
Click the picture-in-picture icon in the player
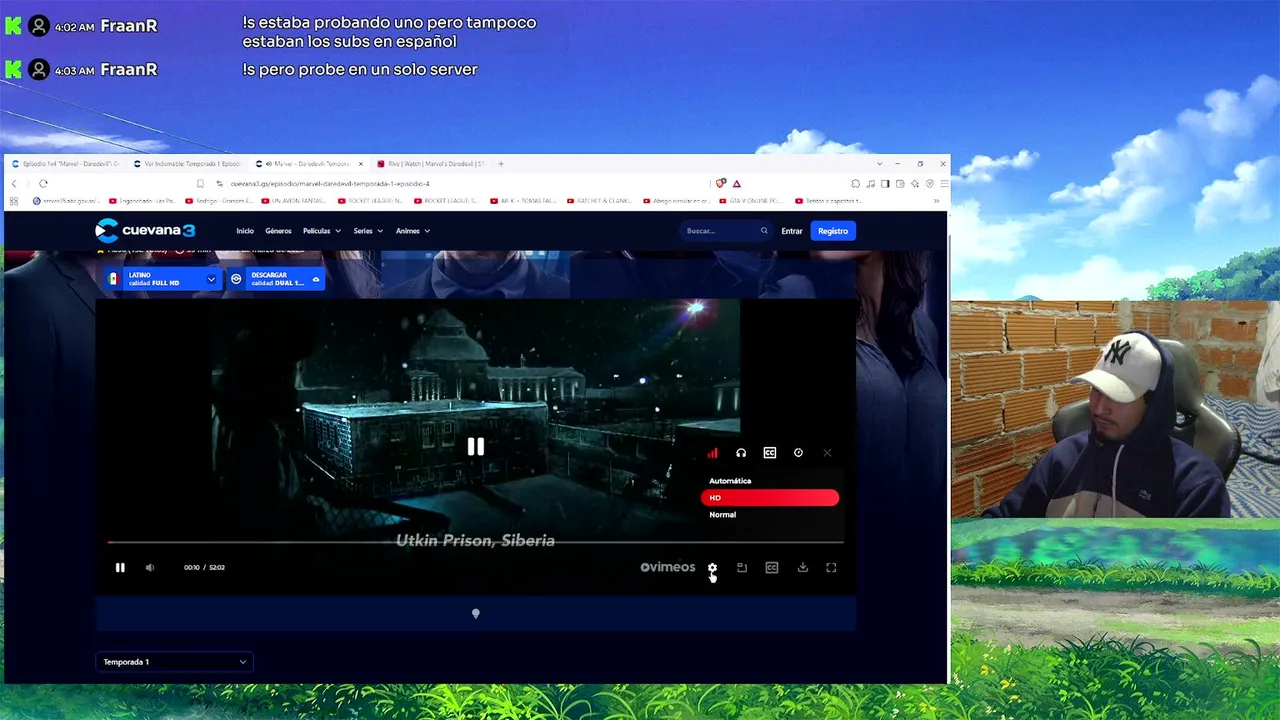(x=742, y=567)
